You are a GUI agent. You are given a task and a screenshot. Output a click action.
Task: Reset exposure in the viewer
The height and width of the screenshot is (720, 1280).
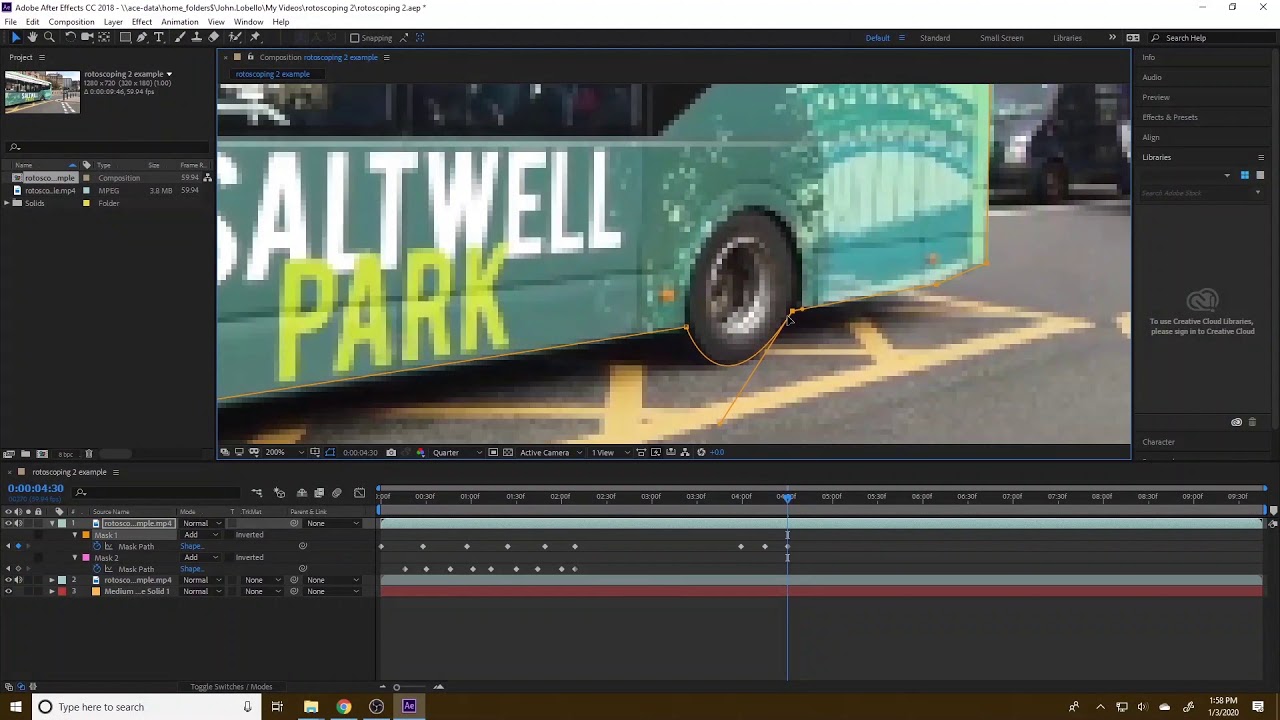(701, 452)
